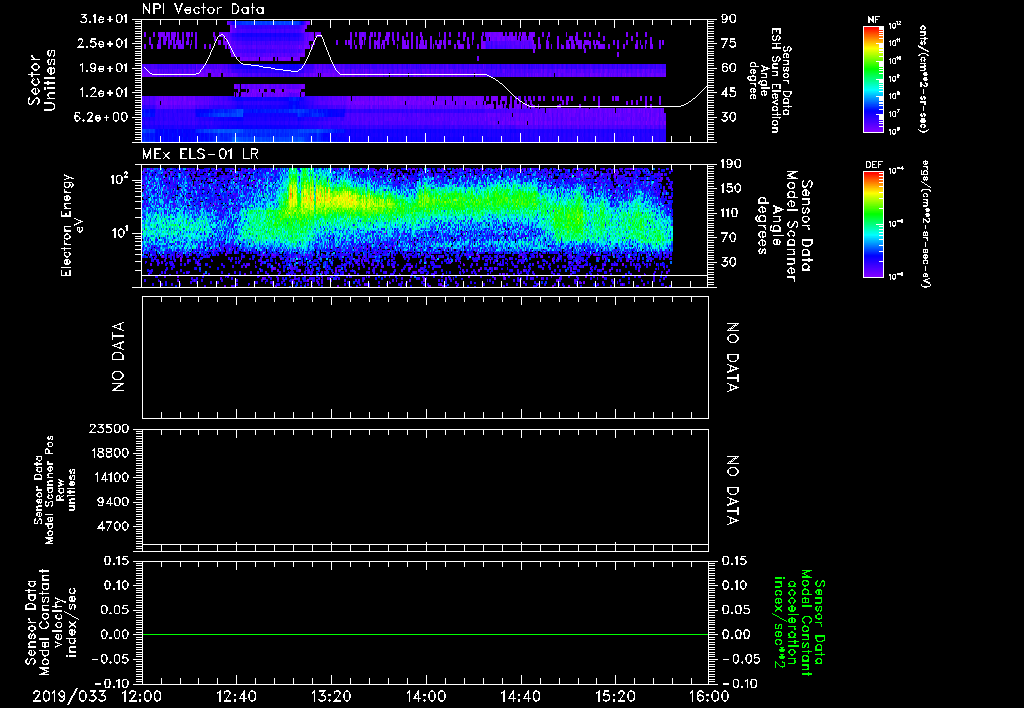Viewport: 1024px width, 708px height.
Task: Click the 150 scanner angle tick
Action: (x=732, y=188)
